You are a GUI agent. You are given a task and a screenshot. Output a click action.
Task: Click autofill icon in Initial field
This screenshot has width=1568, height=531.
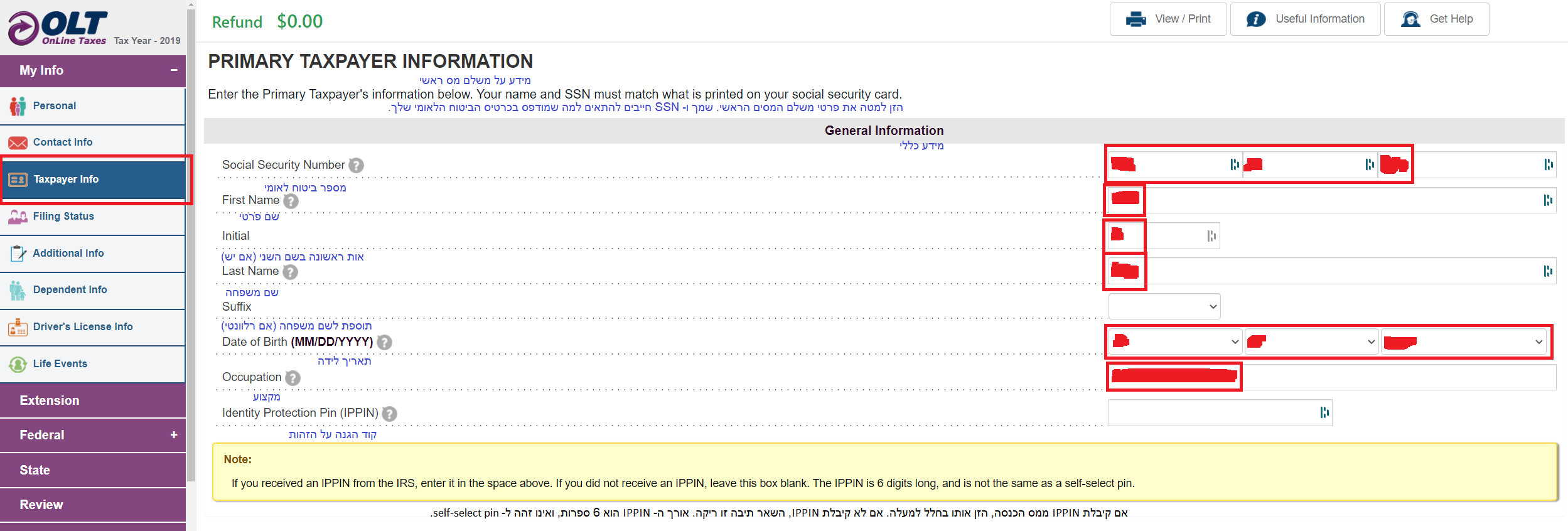1211,236
